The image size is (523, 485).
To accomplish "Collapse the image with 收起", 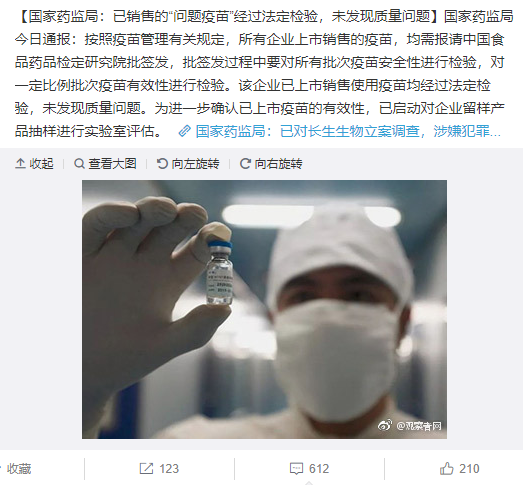I will tap(34, 163).
